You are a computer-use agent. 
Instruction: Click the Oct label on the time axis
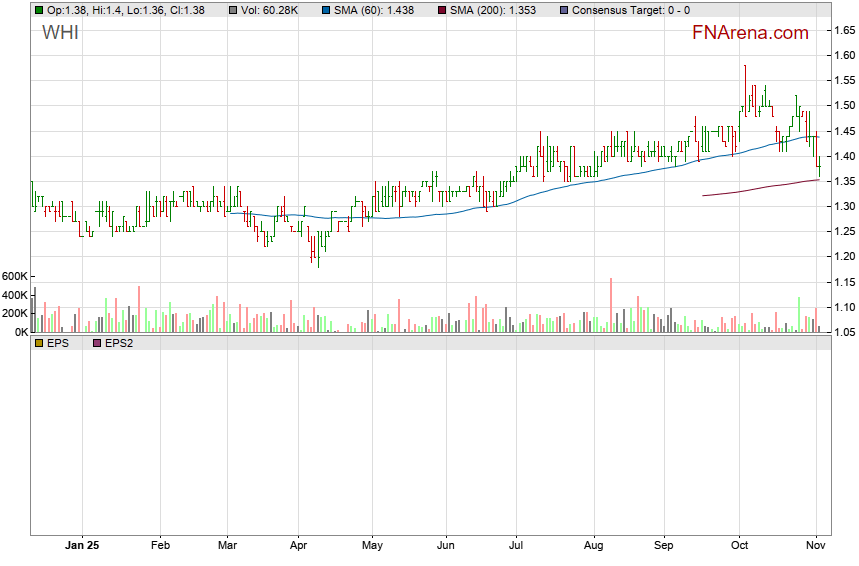click(741, 546)
